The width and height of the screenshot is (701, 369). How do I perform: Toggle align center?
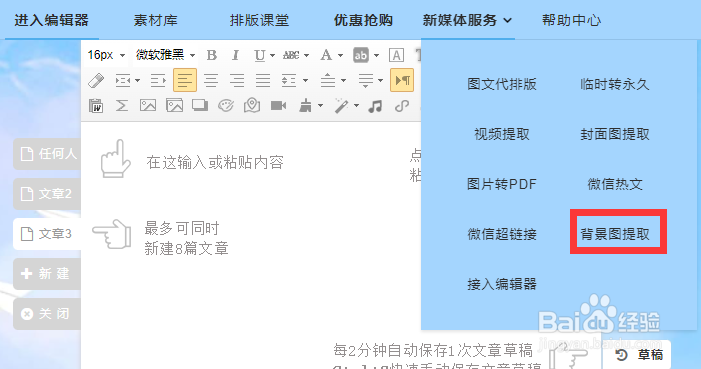[211, 81]
